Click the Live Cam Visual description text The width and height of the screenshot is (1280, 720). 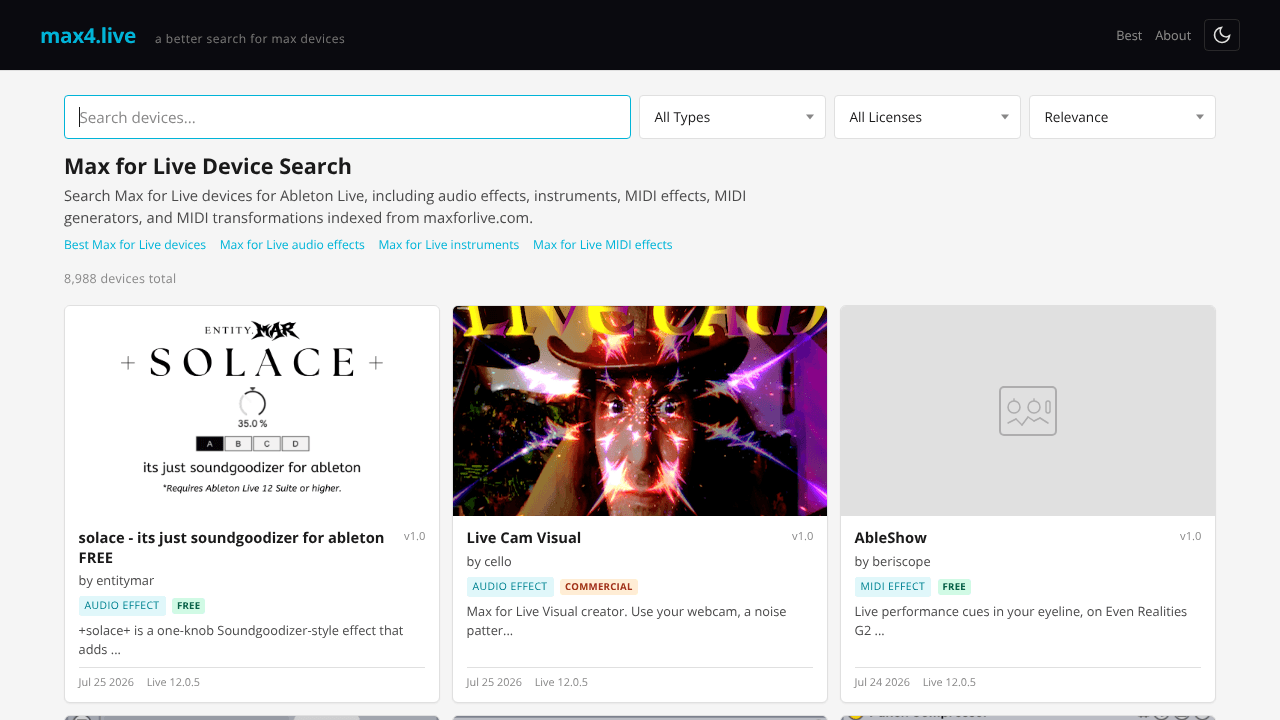[x=626, y=621]
